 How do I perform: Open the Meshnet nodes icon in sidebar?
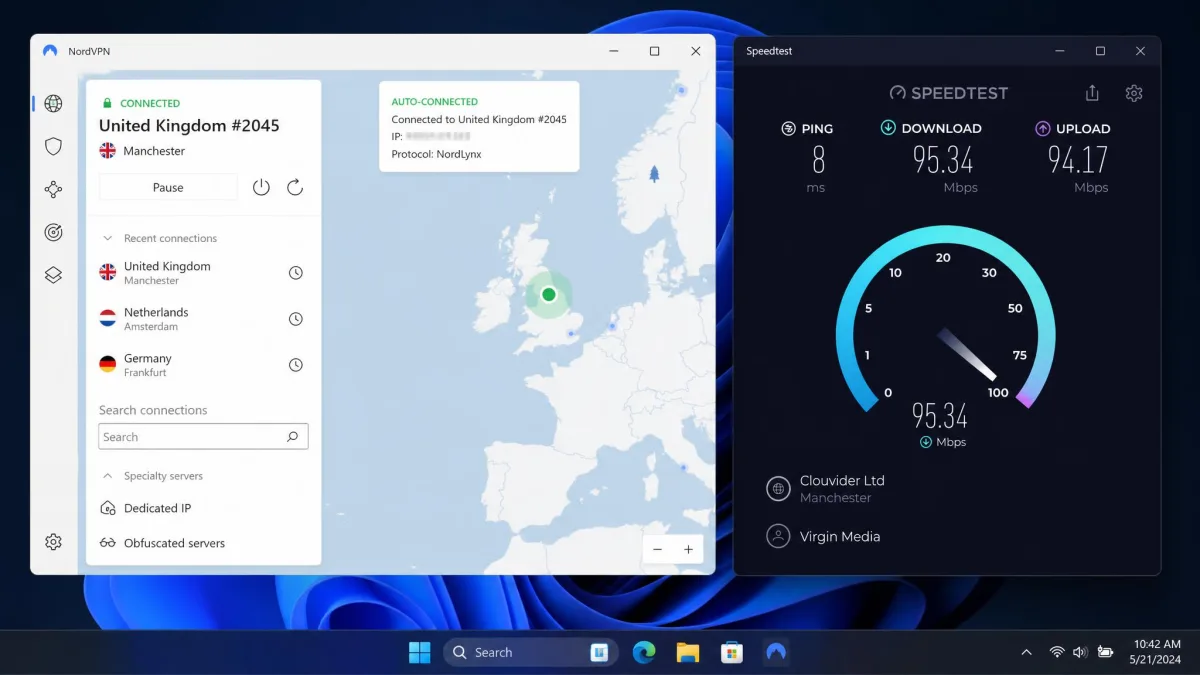(x=54, y=189)
